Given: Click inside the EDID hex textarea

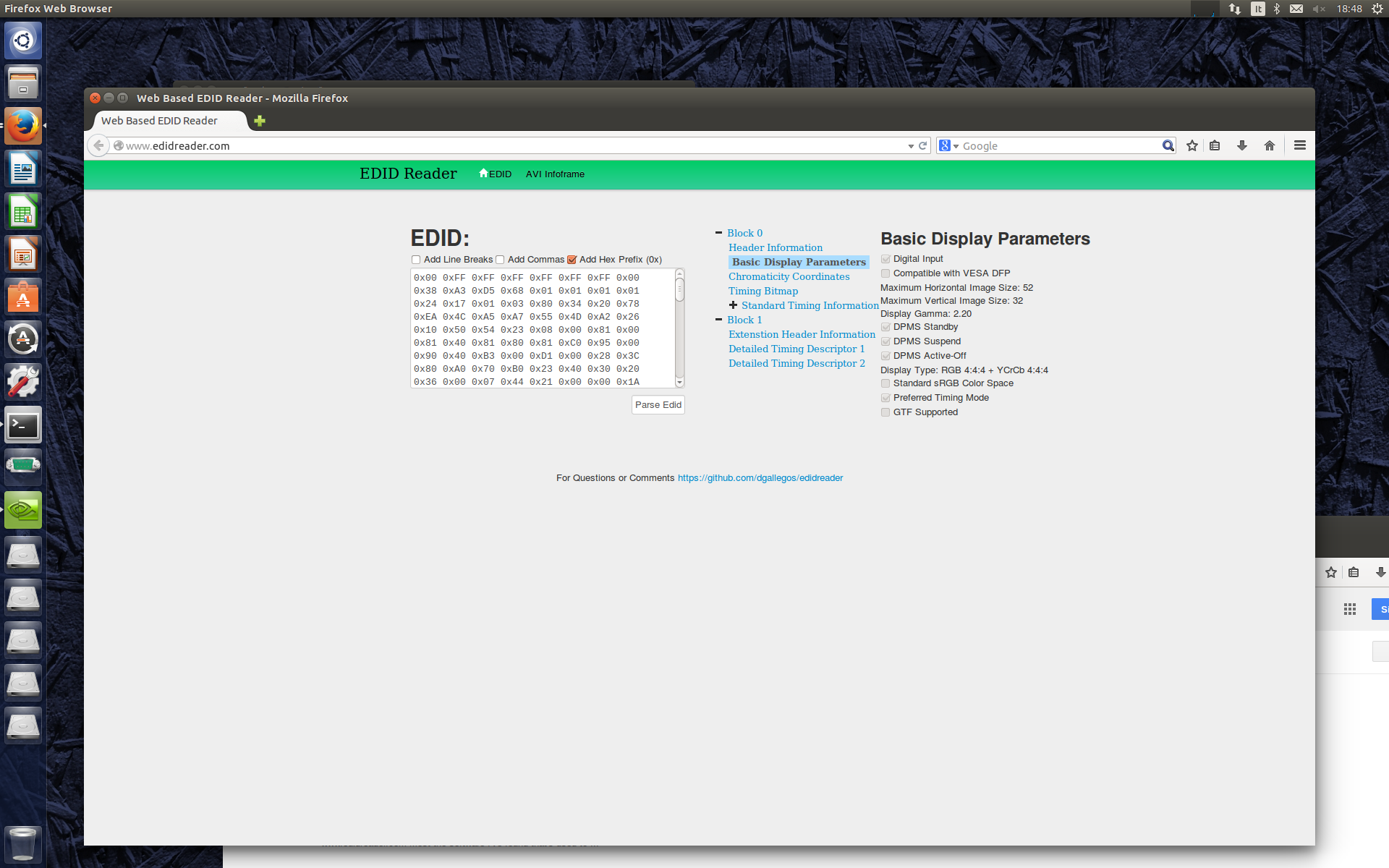Looking at the screenshot, I should click(x=543, y=328).
